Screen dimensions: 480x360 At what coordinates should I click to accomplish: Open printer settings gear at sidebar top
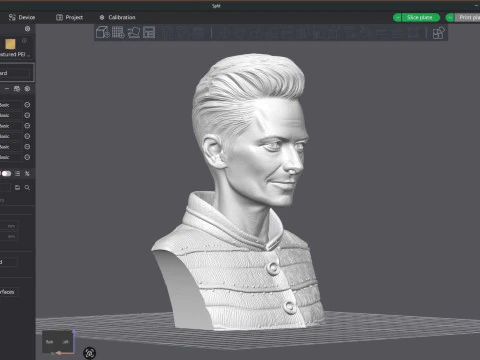click(27, 29)
